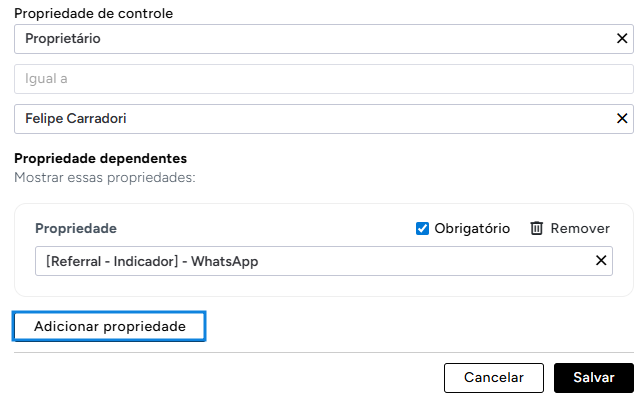Click the trash icon beside Remover
This screenshot has height=419, width=644.
(x=536, y=228)
